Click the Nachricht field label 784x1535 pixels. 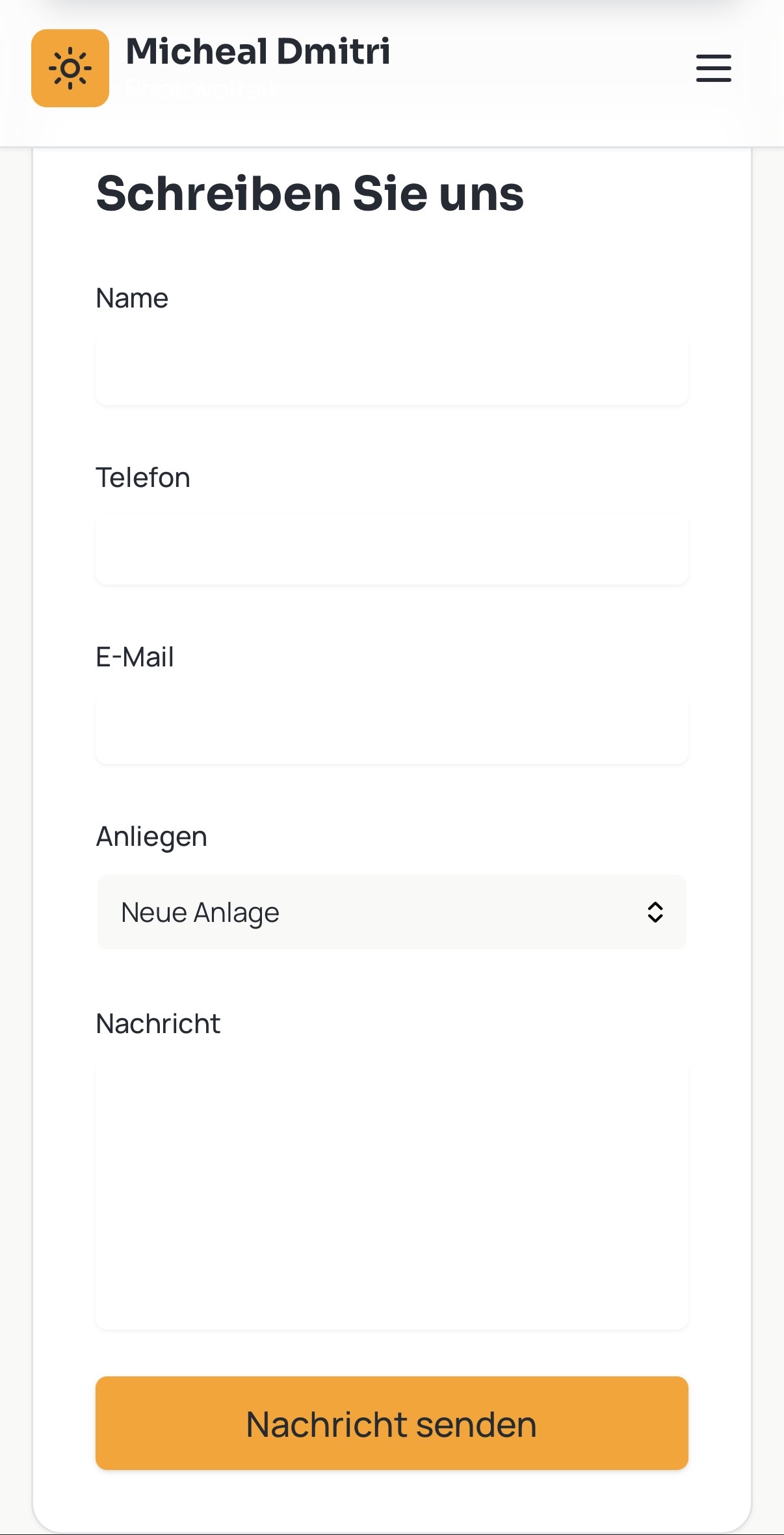pyautogui.click(x=158, y=1024)
